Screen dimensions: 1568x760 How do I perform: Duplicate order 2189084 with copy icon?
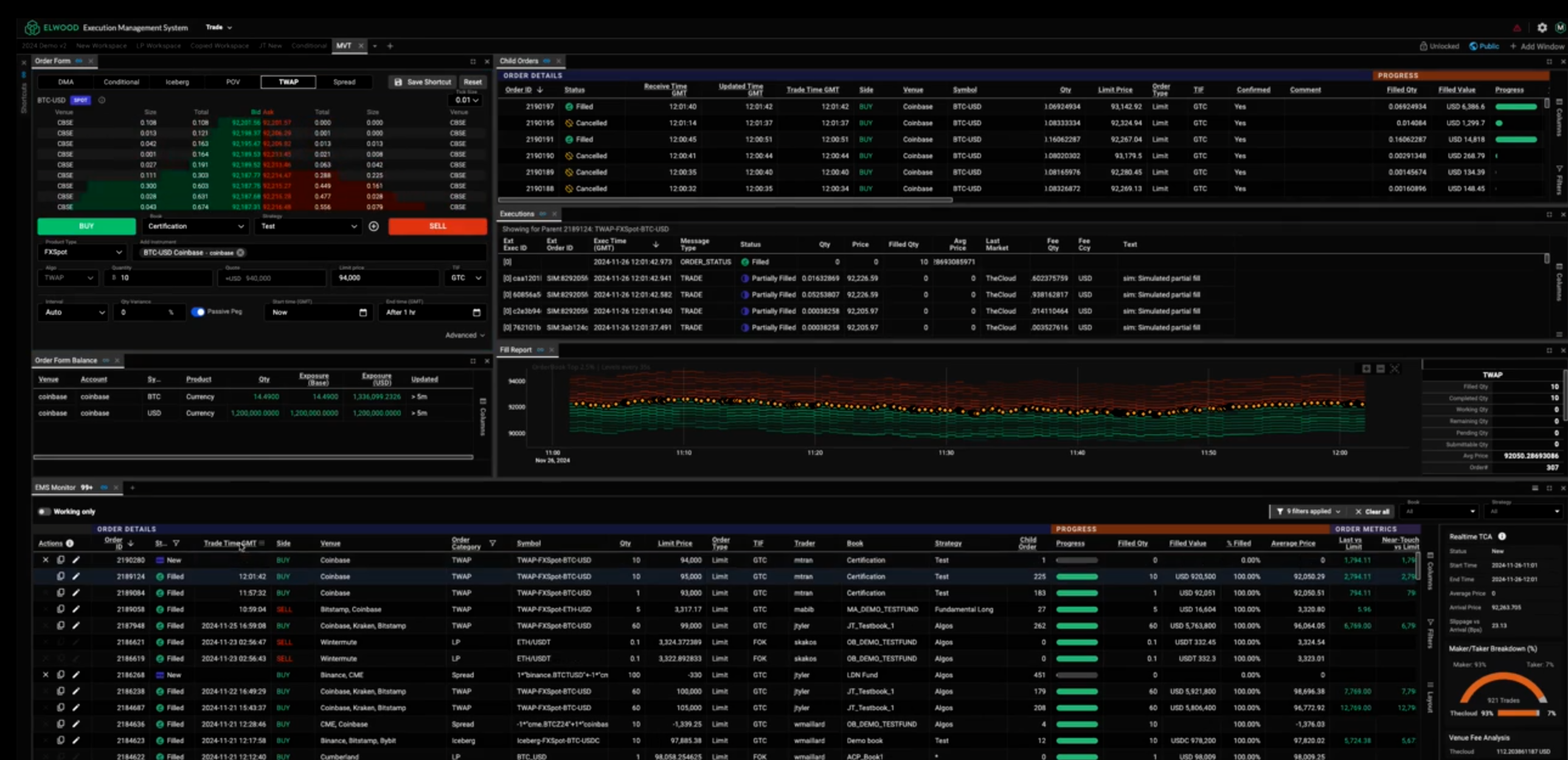point(61,593)
